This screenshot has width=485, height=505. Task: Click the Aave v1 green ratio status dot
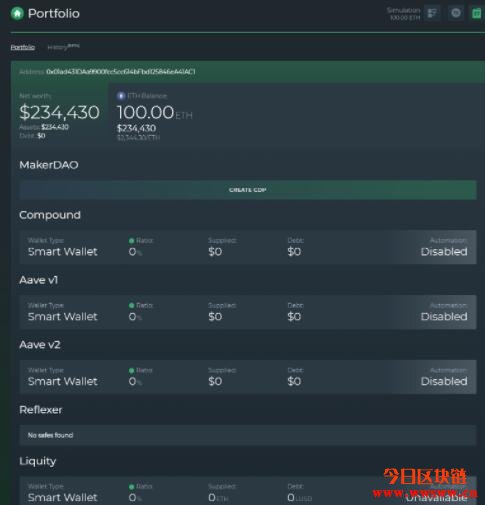(x=131, y=305)
